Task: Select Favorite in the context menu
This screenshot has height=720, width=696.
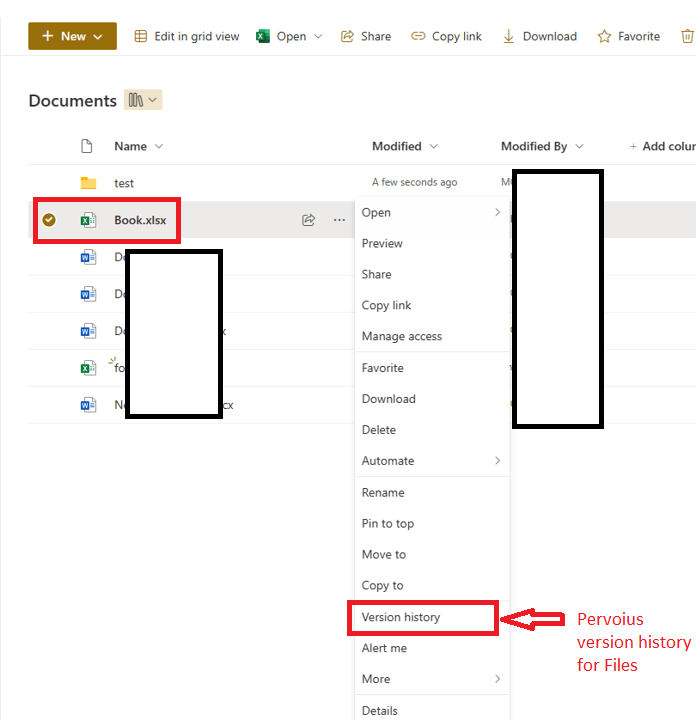Action: coord(432,368)
